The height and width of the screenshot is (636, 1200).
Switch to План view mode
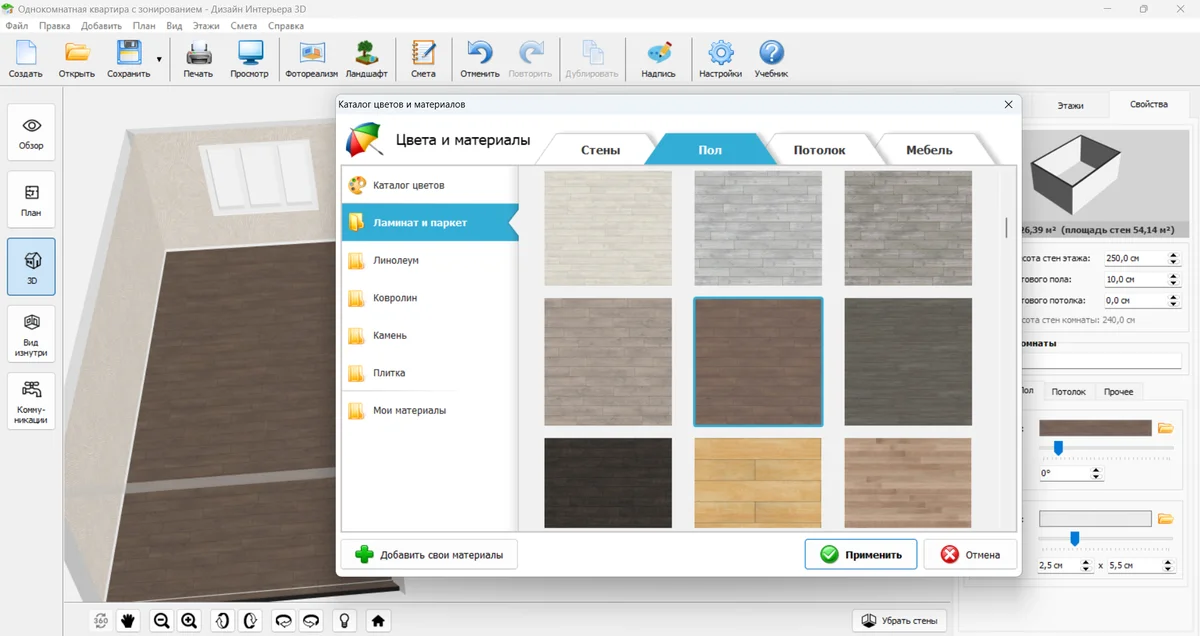tap(31, 200)
